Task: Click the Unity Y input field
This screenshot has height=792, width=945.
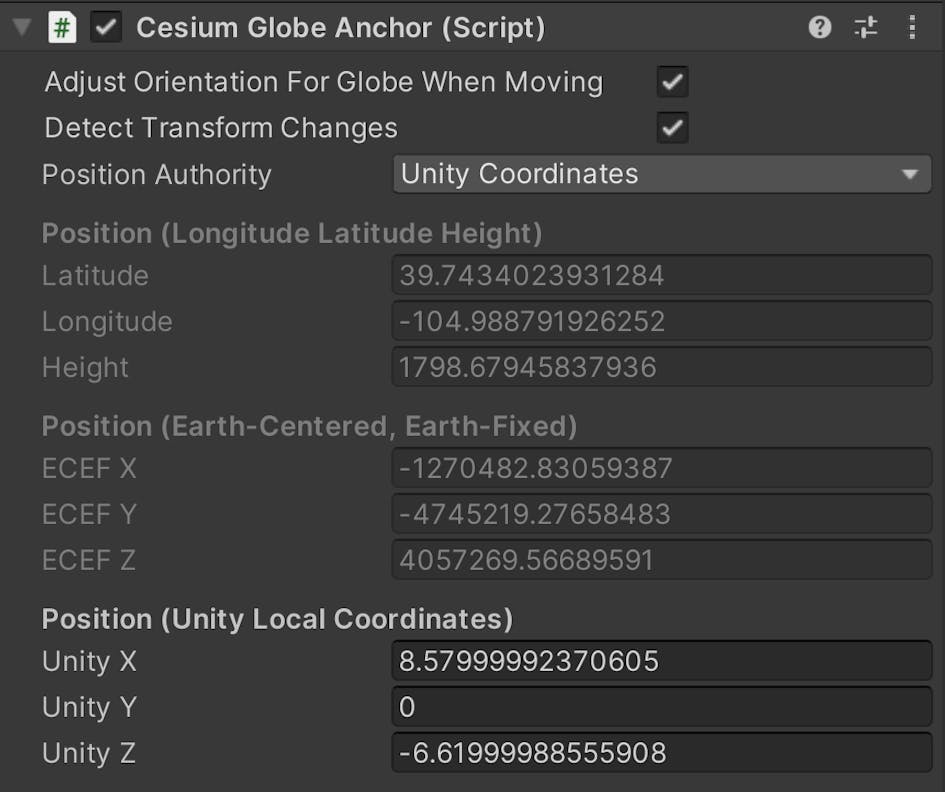Action: (x=660, y=707)
